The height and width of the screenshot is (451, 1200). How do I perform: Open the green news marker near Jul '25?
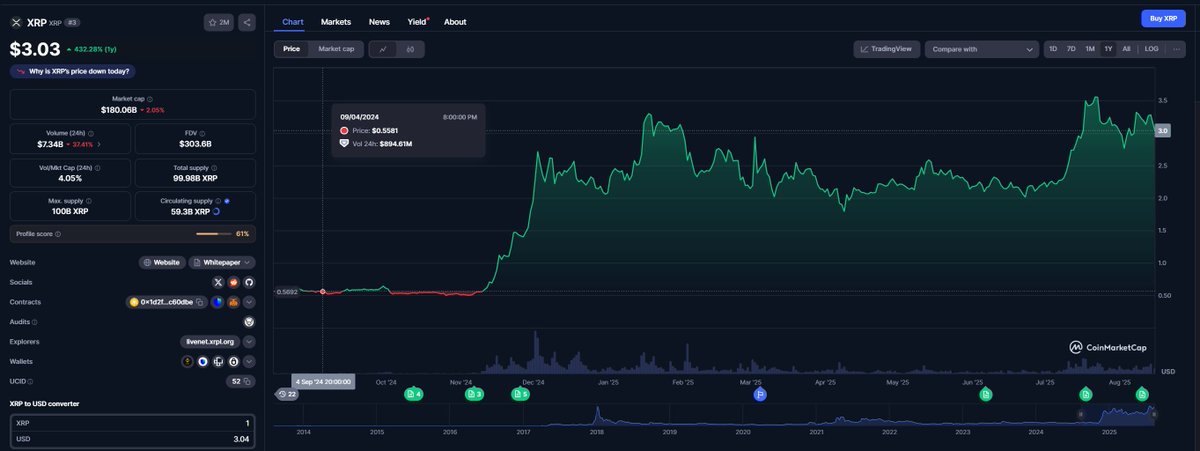pyautogui.click(x=1087, y=394)
